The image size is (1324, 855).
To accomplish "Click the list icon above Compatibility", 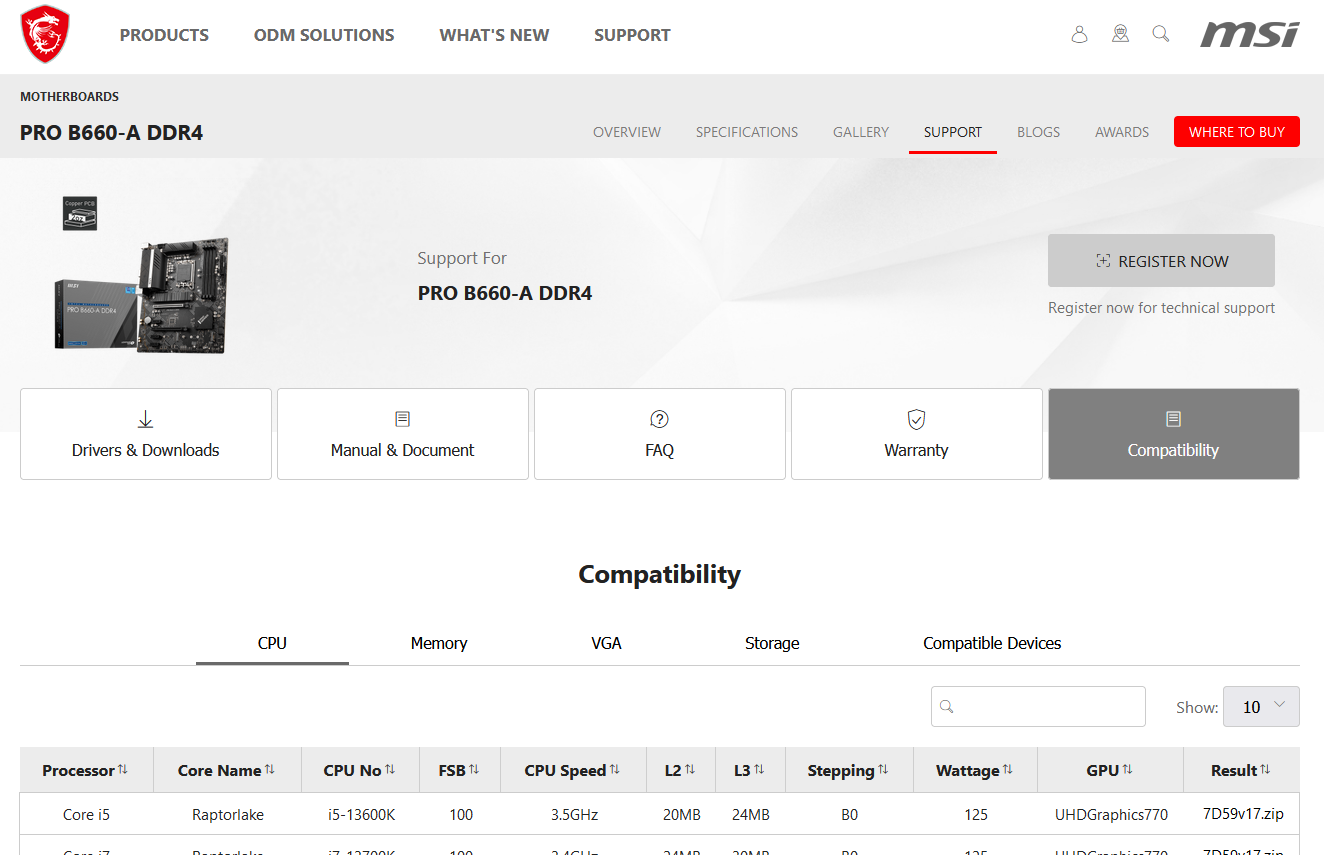I will [x=1173, y=419].
